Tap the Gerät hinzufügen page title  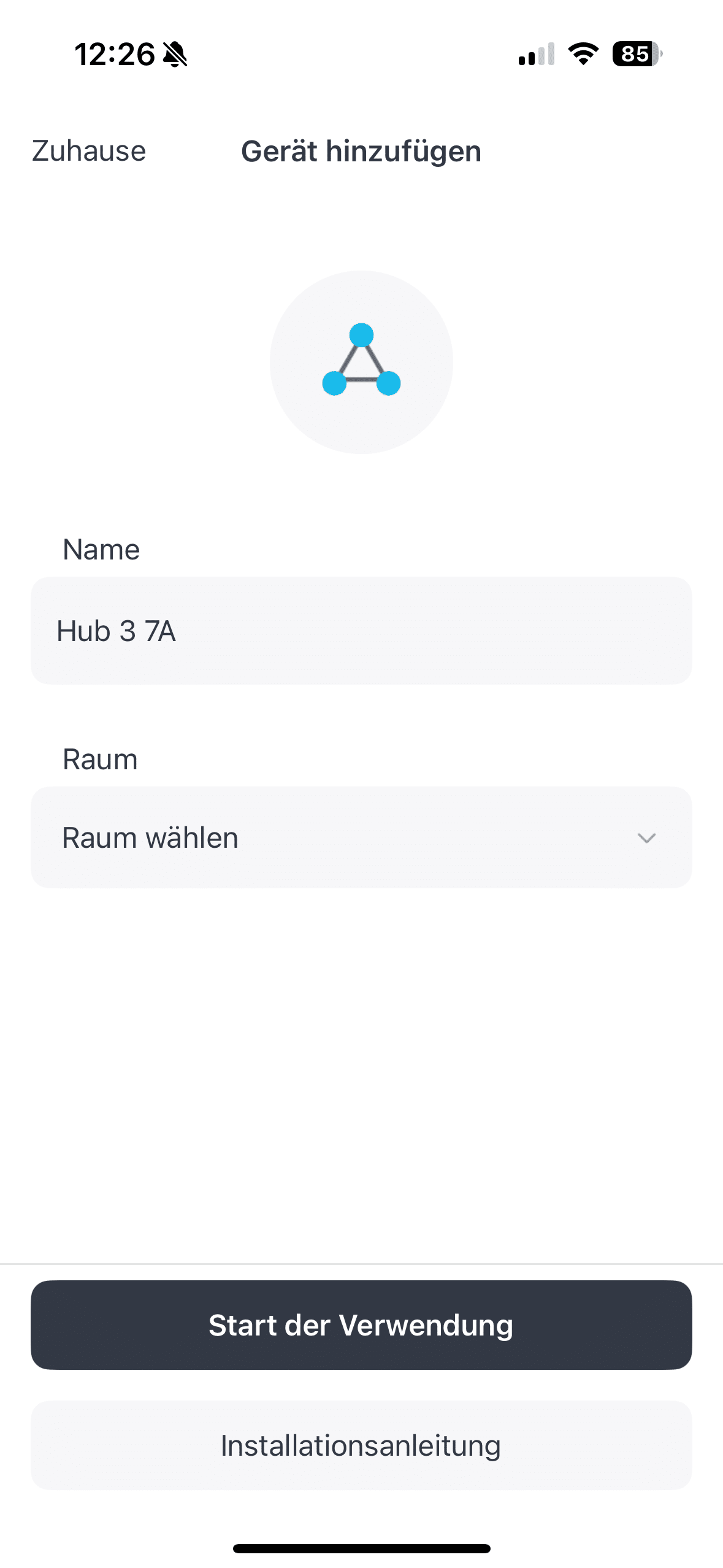[361, 152]
